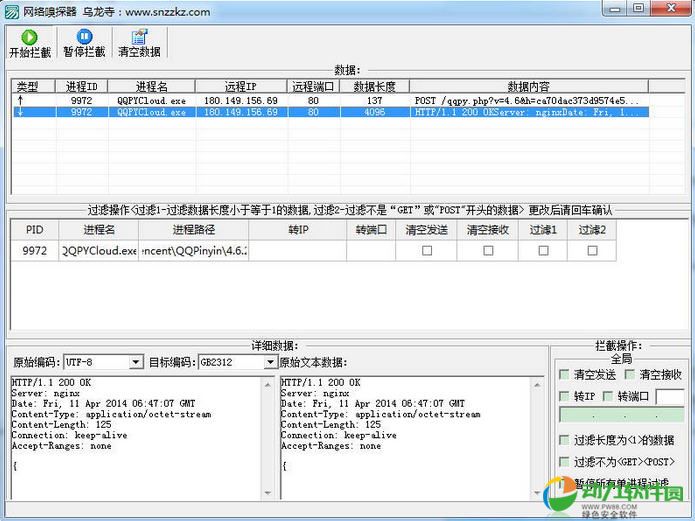
Task: Click the 进程名 column header in data table
Action: [x=150, y=86]
